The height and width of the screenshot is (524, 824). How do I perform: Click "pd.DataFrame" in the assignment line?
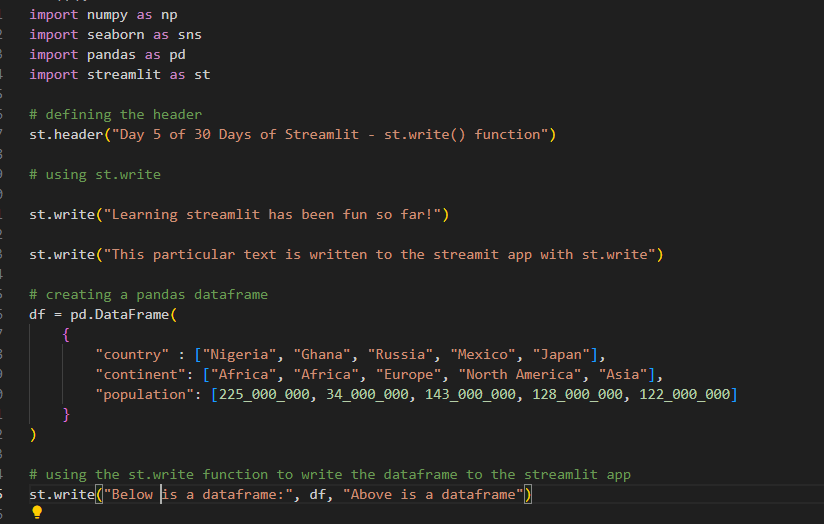120,314
